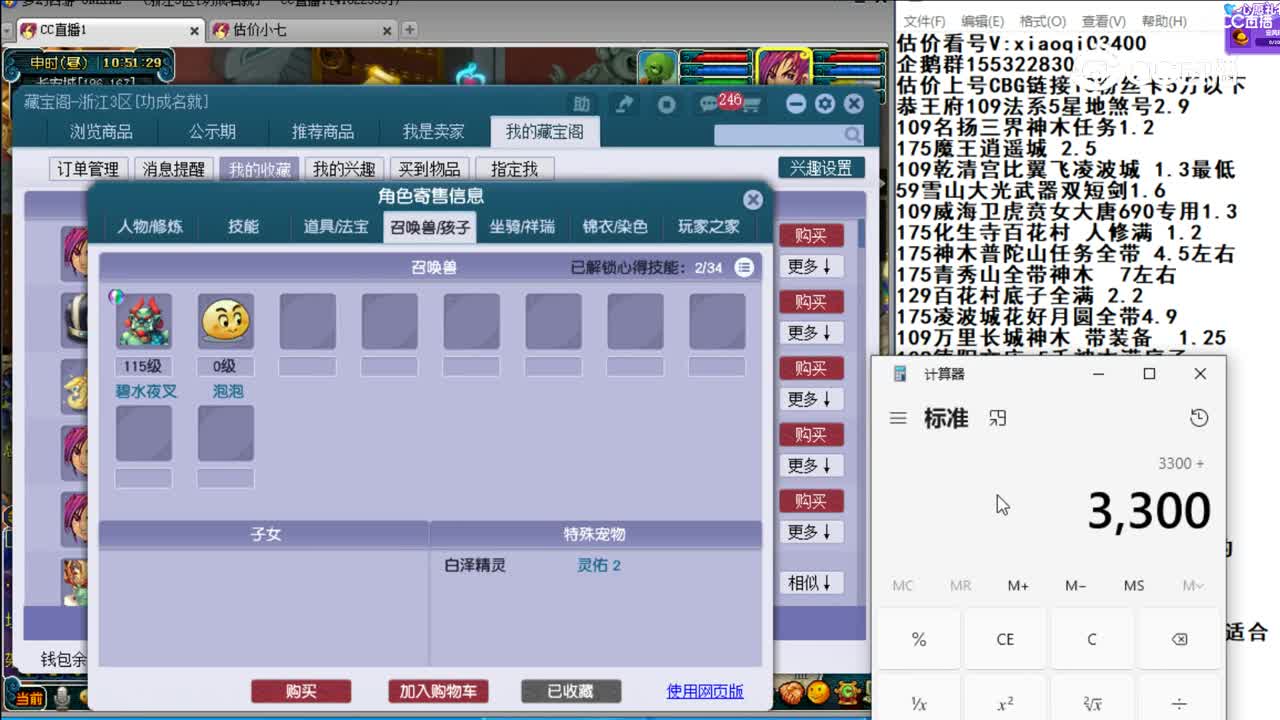Click the record circle icon in 藏宝阁 title bar
Viewport: 1280px width, 720px height.
667,104
